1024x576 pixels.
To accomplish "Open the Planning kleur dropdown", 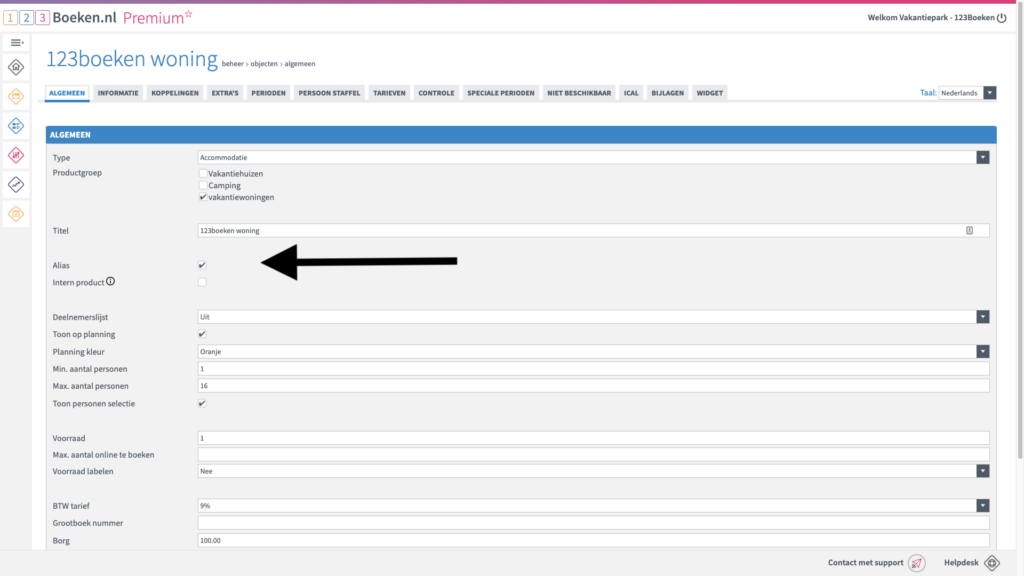I will pos(594,351).
